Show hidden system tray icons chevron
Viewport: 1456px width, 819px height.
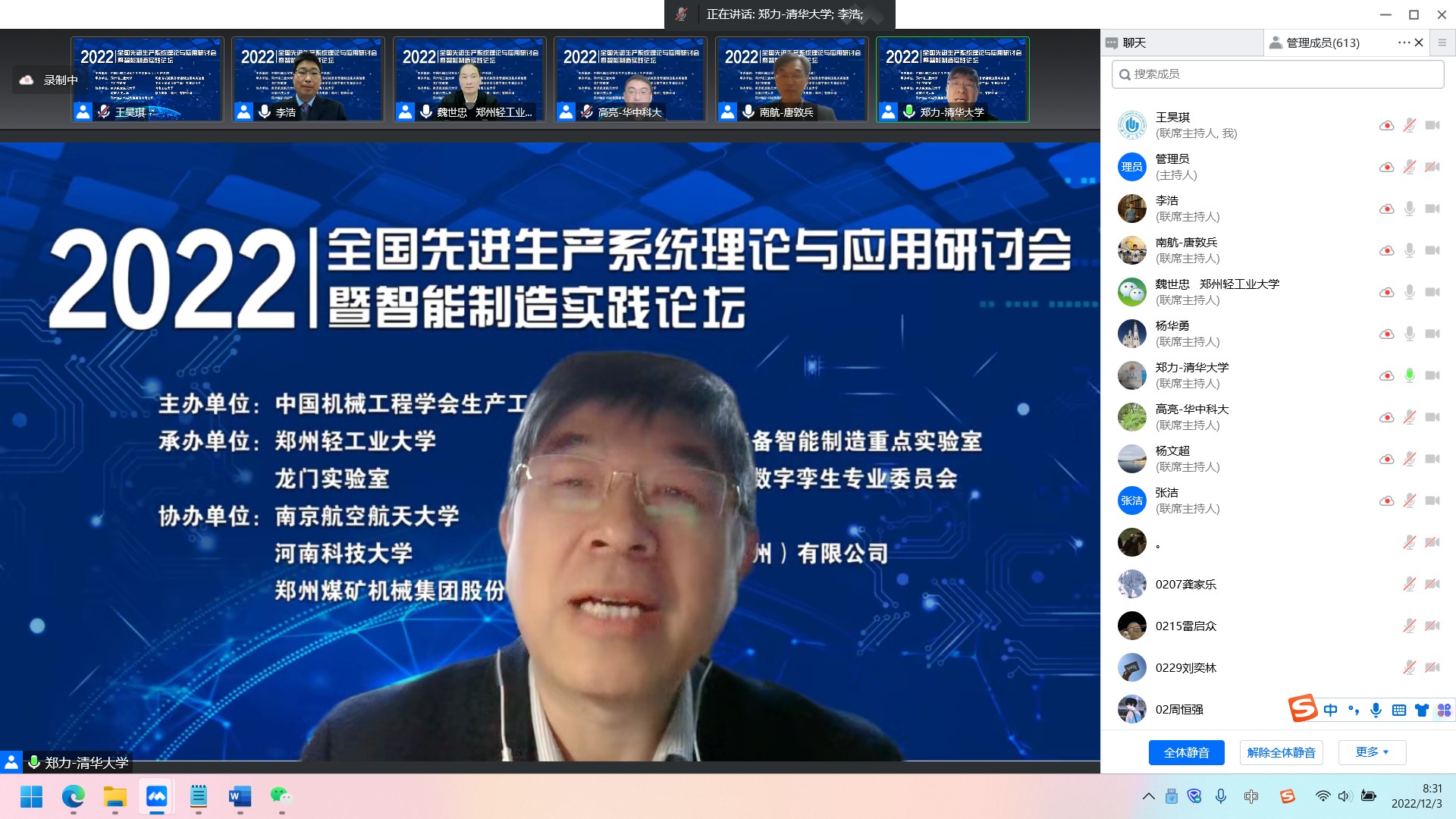[x=1148, y=796]
